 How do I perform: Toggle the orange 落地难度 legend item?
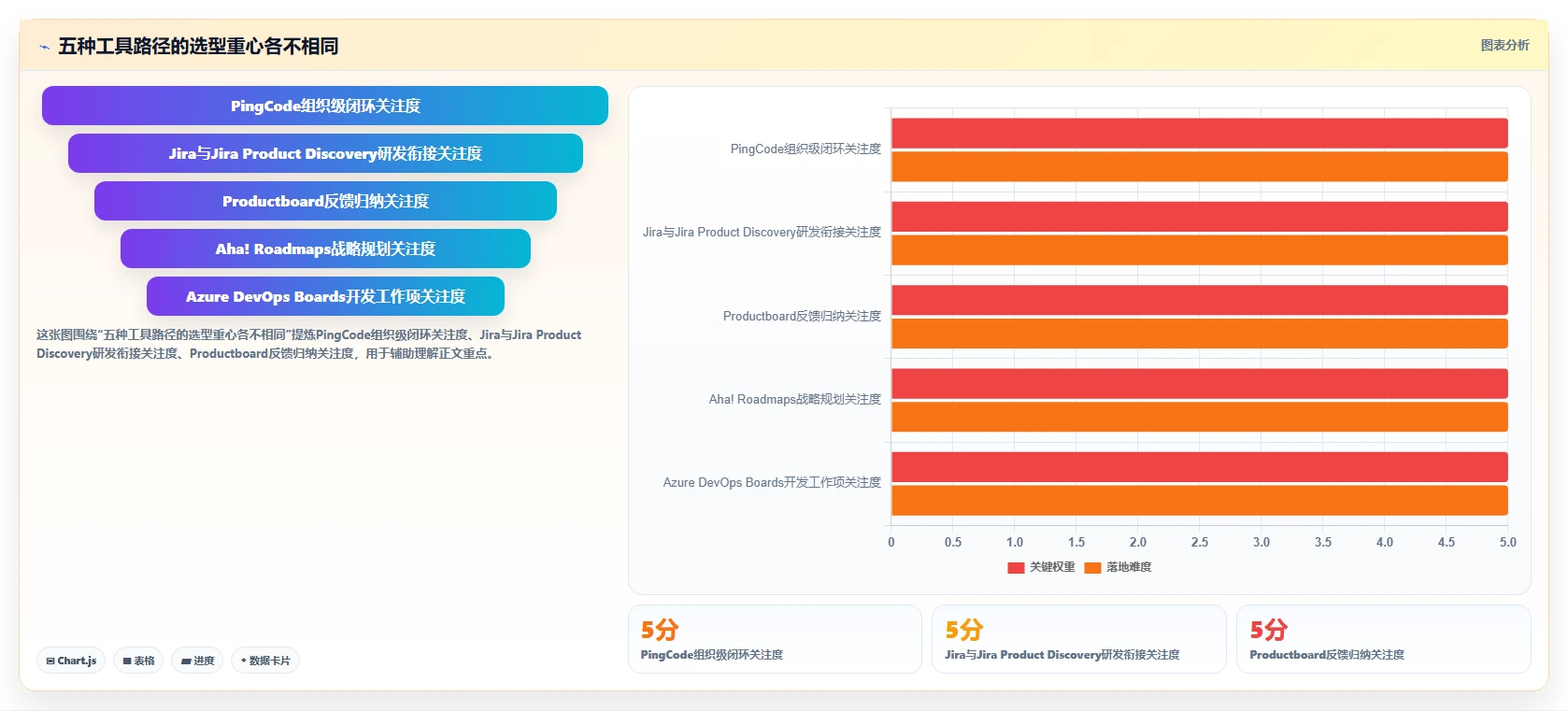pyautogui.click(x=1118, y=567)
